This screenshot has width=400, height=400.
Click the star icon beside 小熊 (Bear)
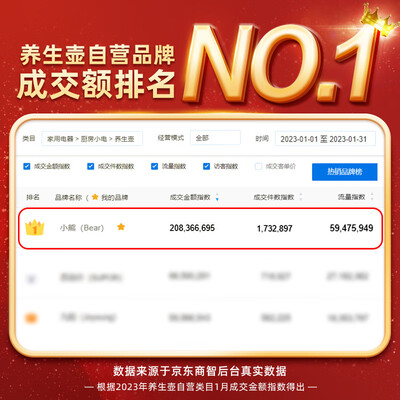121,227
